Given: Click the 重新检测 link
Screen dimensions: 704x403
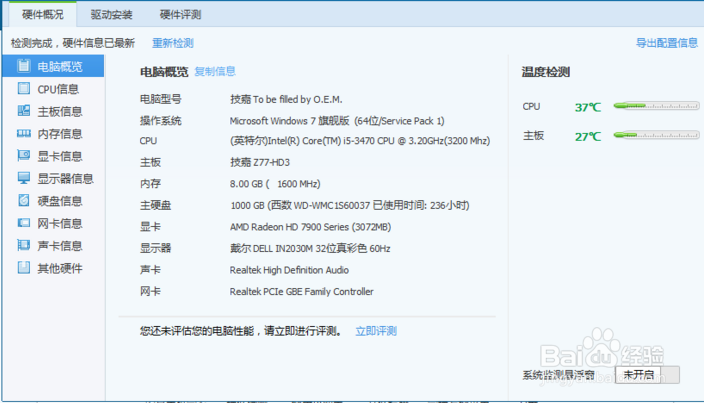Looking at the screenshot, I should tap(173, 43).
